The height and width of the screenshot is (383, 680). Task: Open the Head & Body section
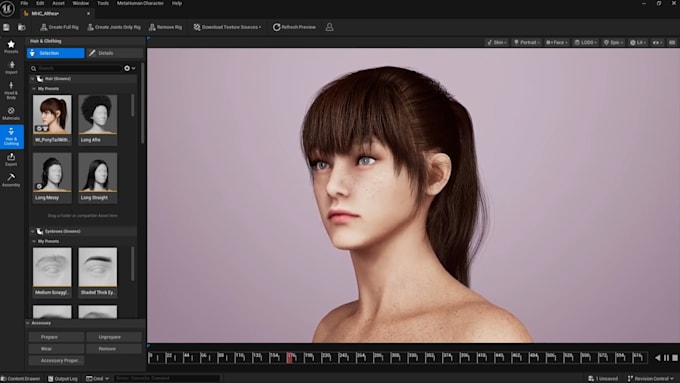click(x=11, y=90)
